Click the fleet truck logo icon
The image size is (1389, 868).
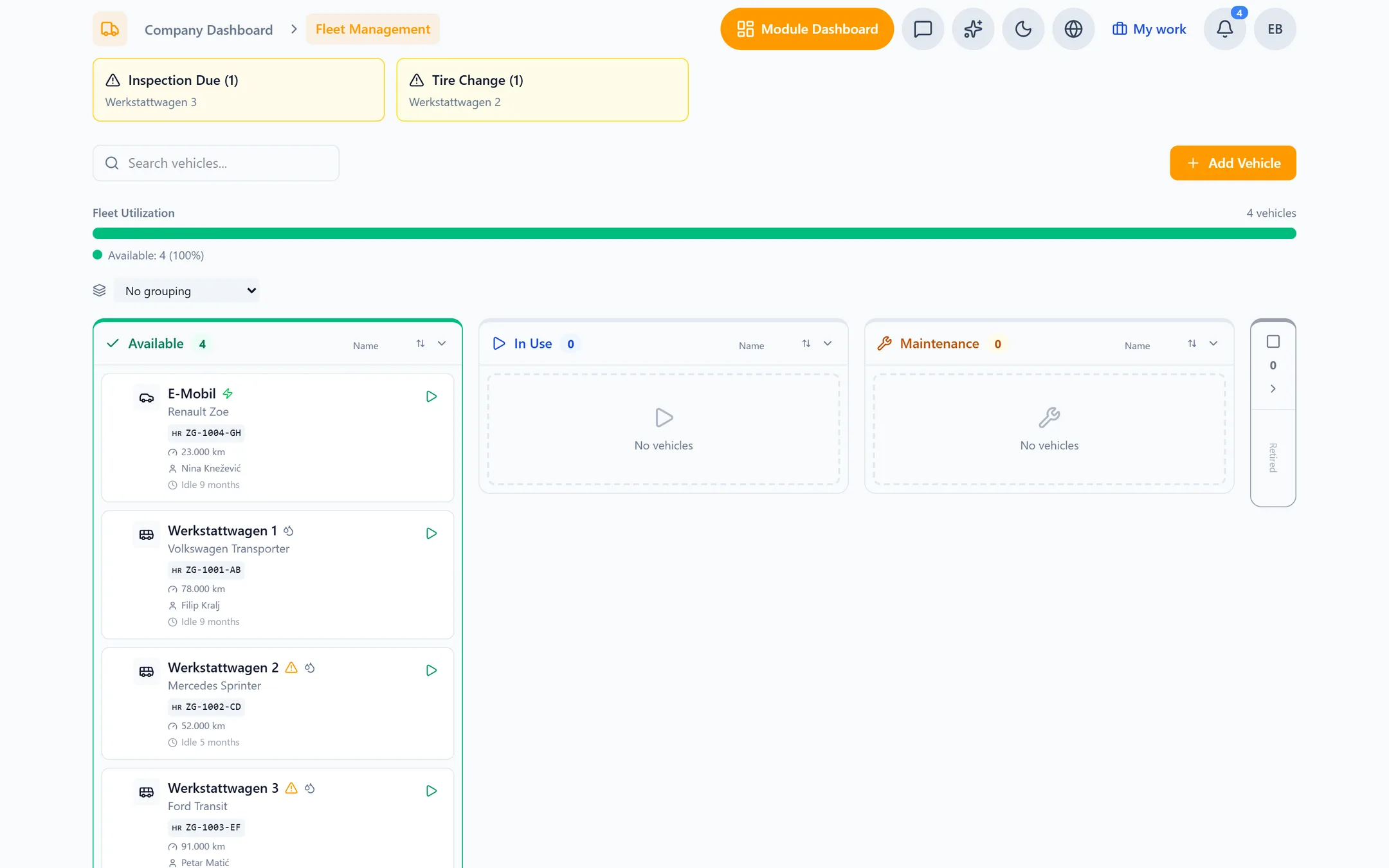110,29
